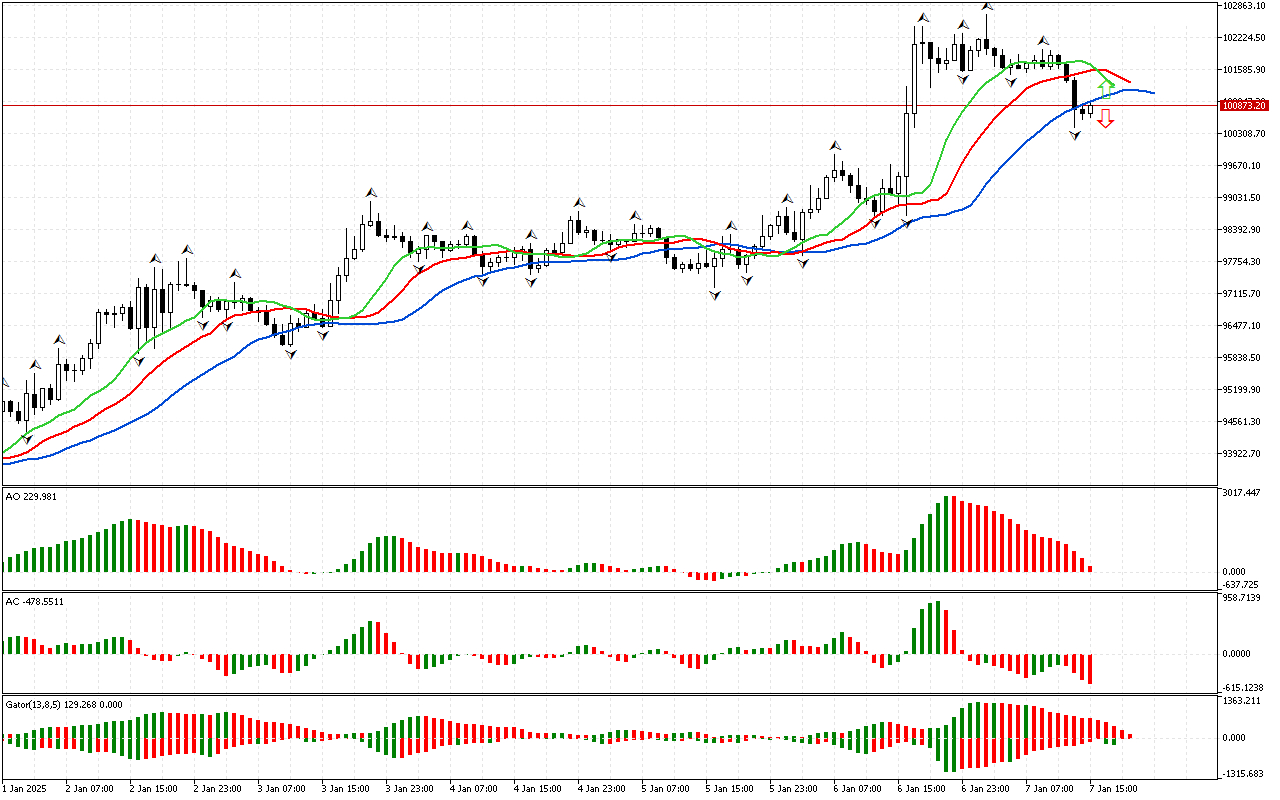Click price level 94561.30 on the axis
This screenshot has height=800, width=1280.
coord(1243,422)
